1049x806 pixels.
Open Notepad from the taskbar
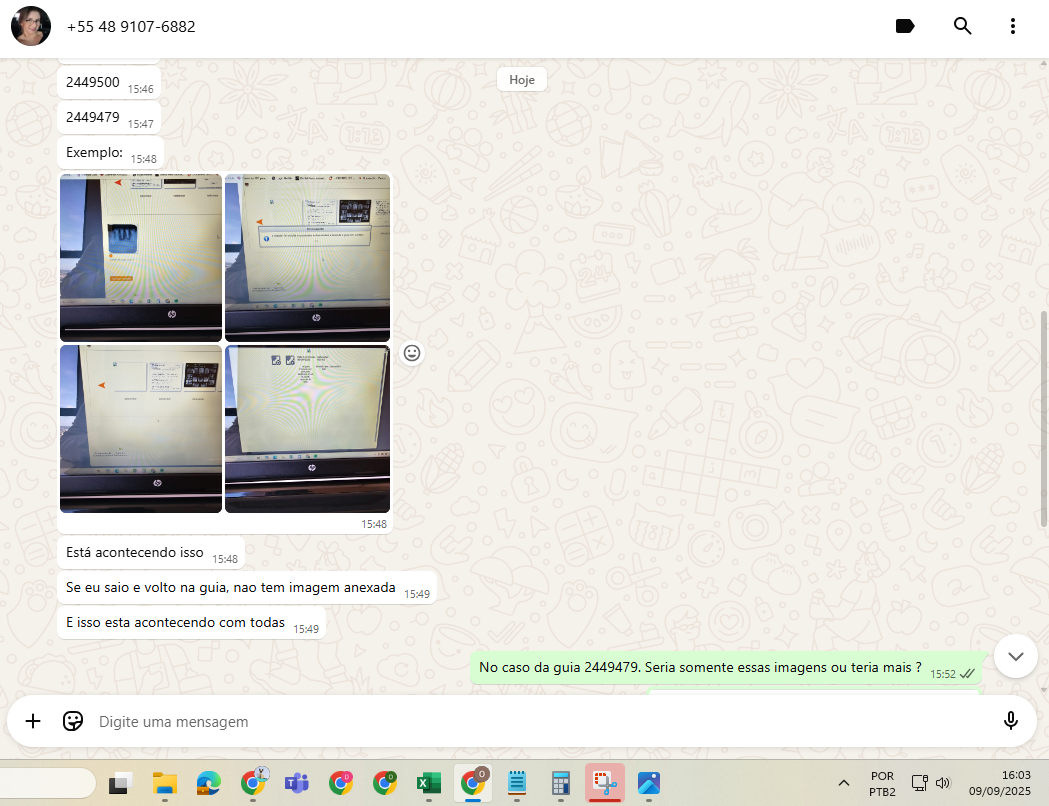pyautogui.click(x=516, y=783)
